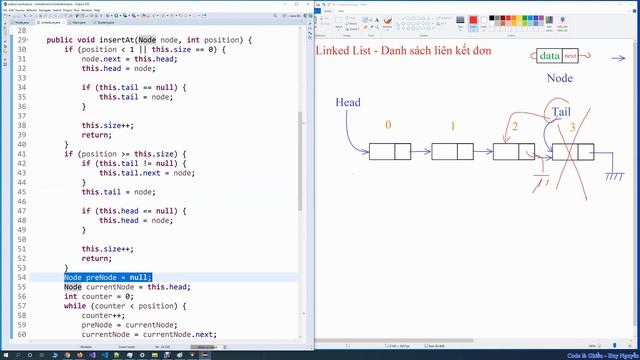Click the green Run button in Eclipse
The height and width of the screenshot is (360, 640).
click(116, 16)
